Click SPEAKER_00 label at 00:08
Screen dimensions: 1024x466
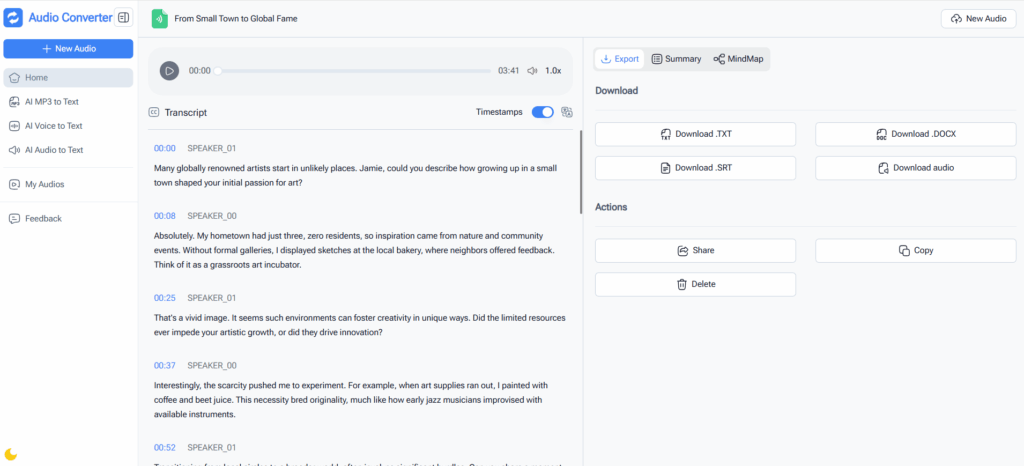[x=212, y=215]
